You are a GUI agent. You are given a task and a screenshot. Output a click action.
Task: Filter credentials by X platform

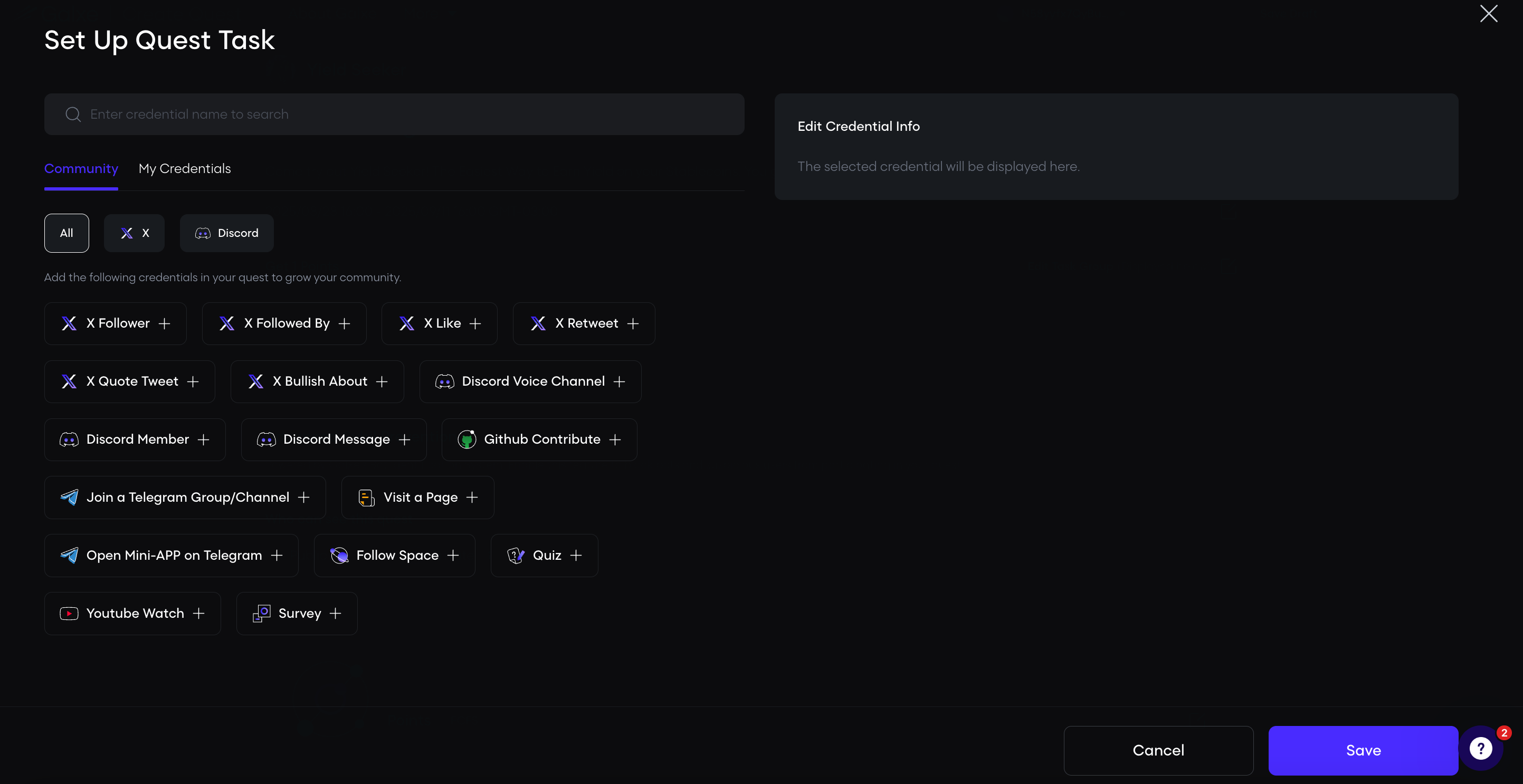[134, 233]
